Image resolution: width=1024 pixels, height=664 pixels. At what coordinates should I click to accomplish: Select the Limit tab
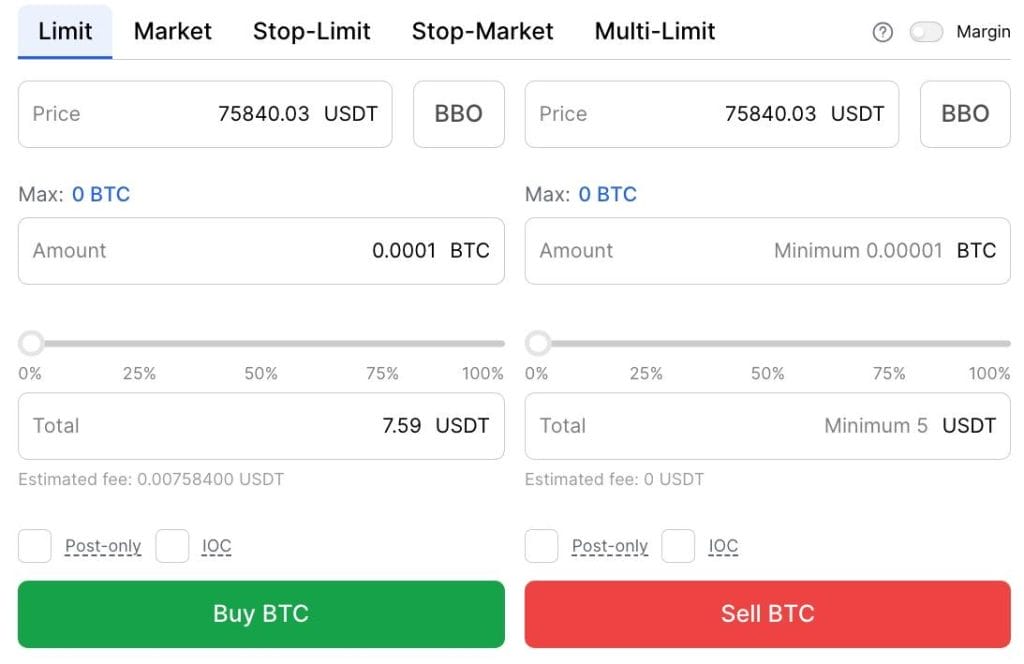[x=64, y=31]
